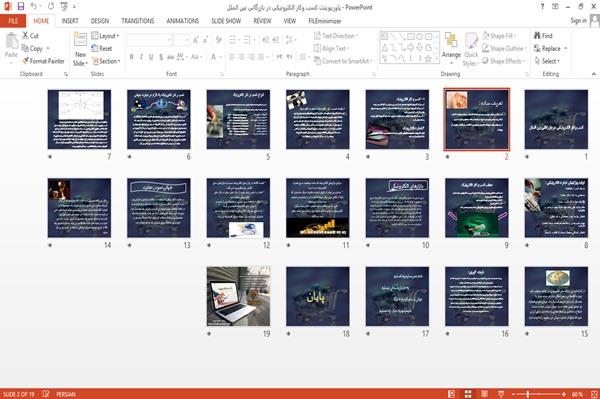Expand the Layout dropdown
Screen dimensions: 600x399
click(105, 36)
